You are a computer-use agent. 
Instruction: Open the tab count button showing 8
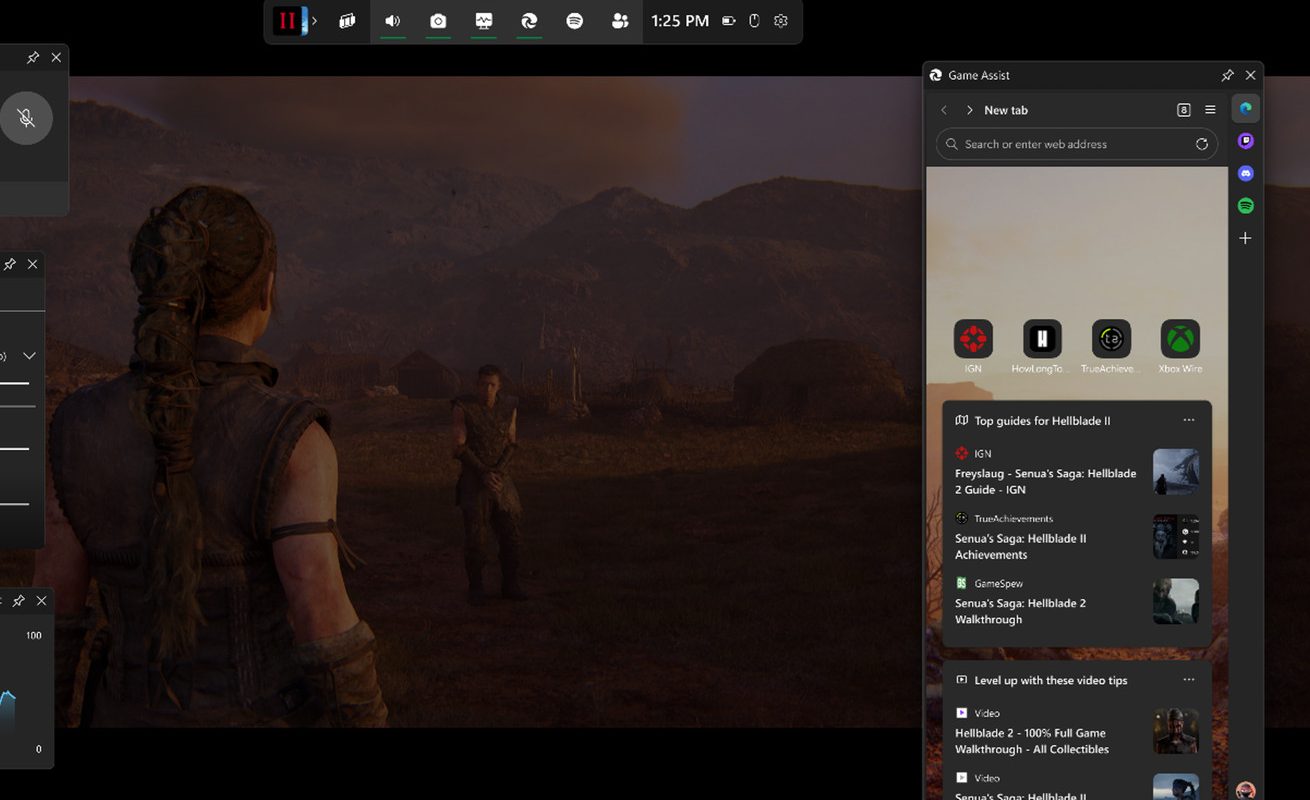[1184, 110]
